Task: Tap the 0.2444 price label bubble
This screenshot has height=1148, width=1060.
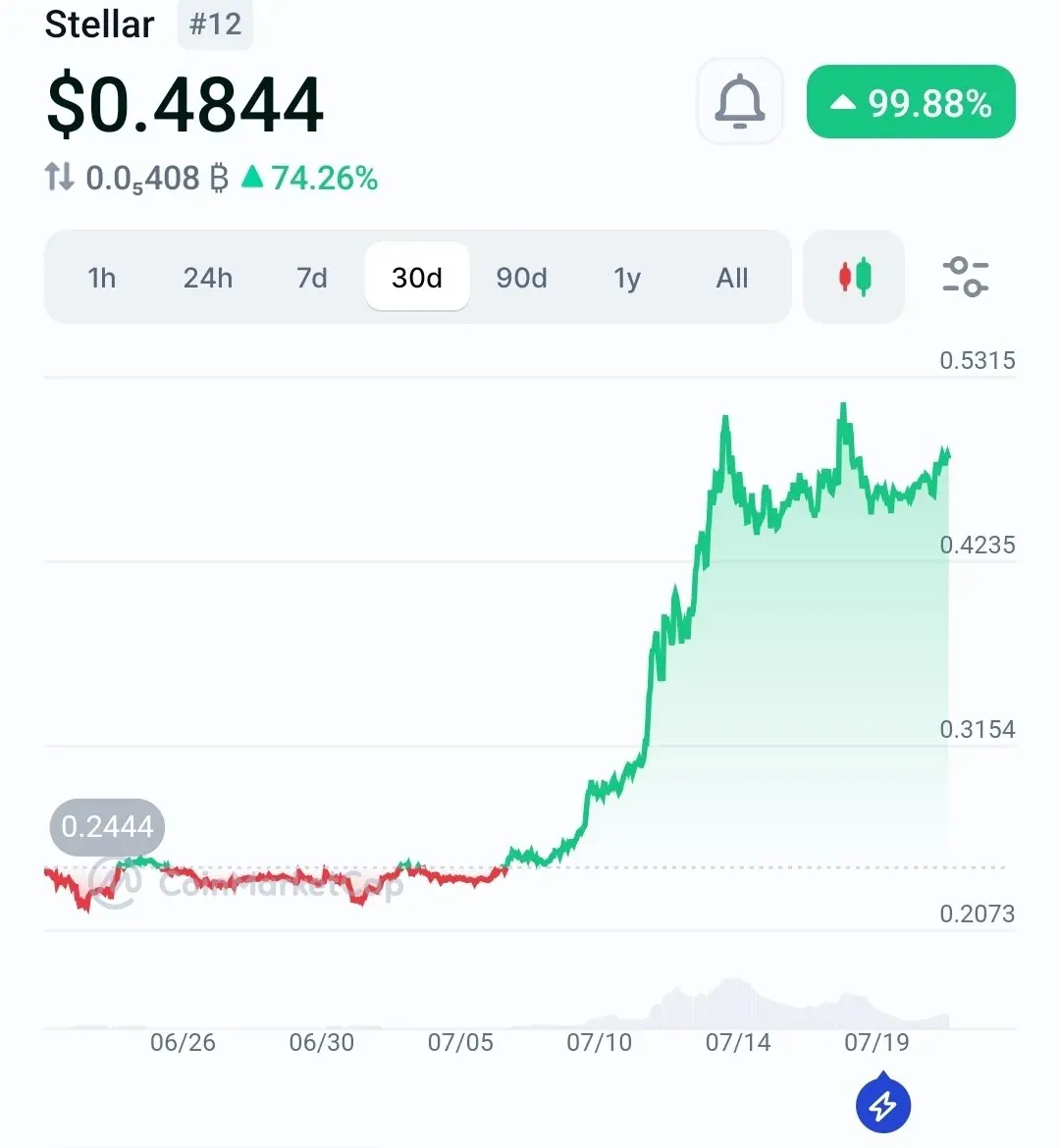Action: [x=107, y=827]
